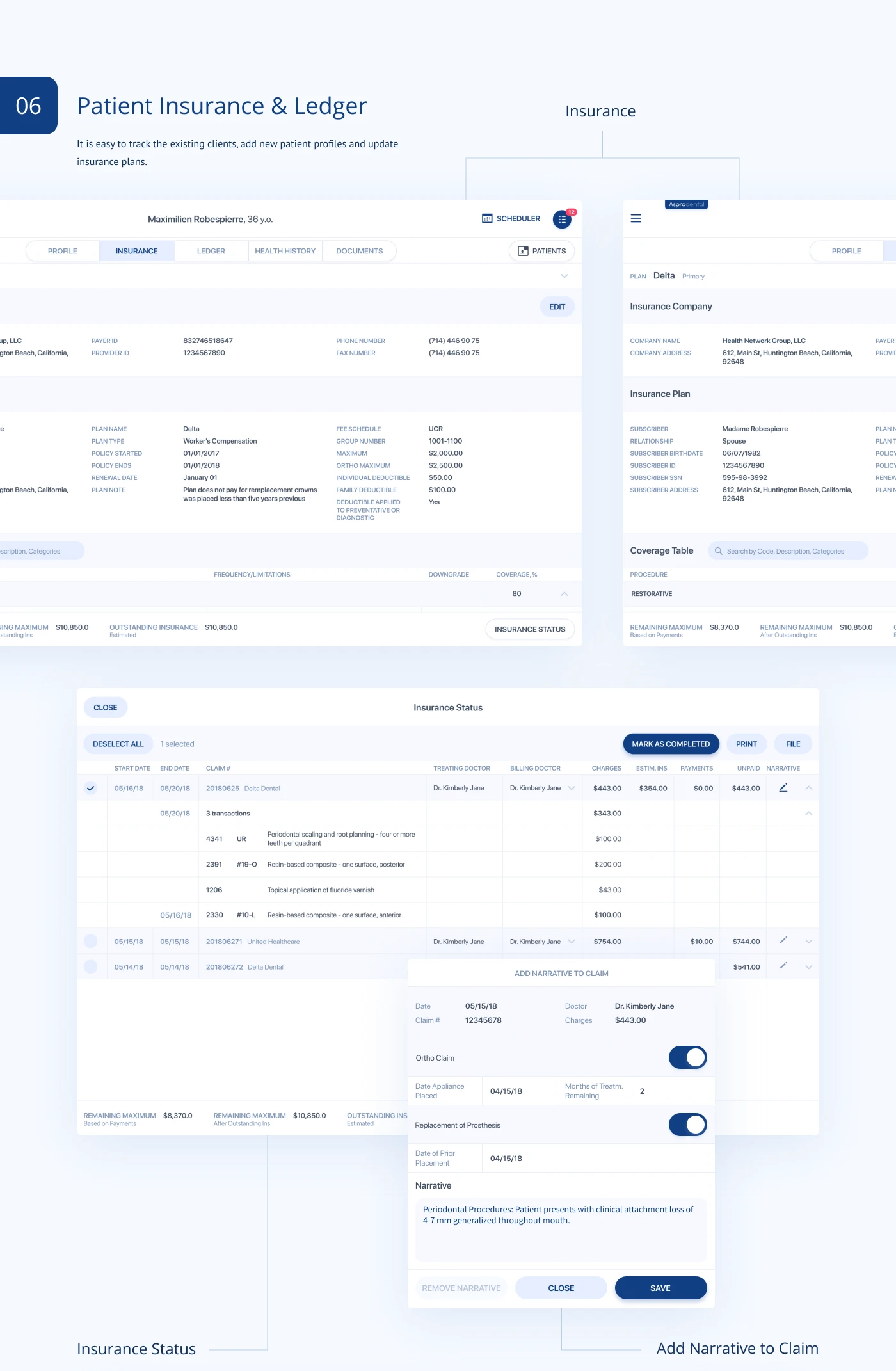Open the Insurance Status button

(530, 629)
